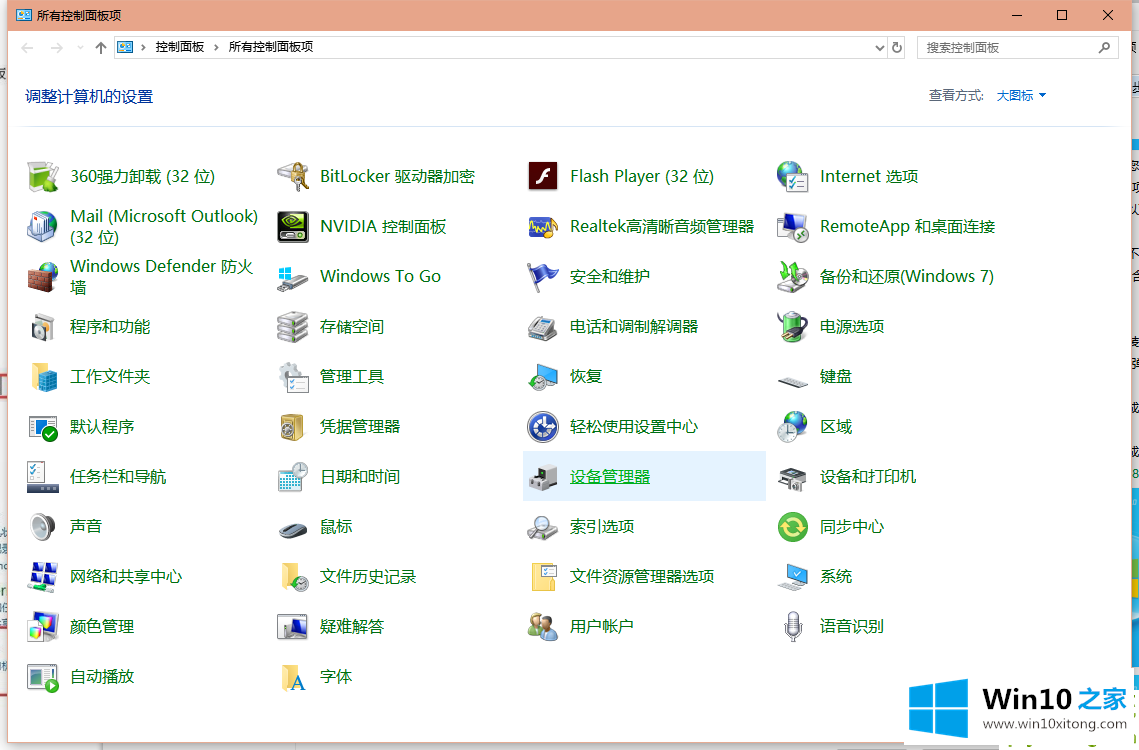Open the 恢复 icon
Image resolution: width=1139 pixels, height=750 pixels.
coord(543,376)
